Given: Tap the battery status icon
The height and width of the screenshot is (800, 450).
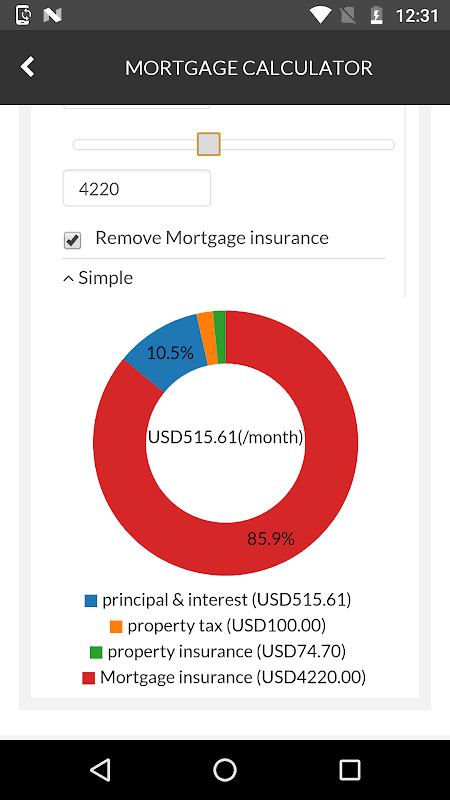Looking at the screenshot, I should point(377,15).
